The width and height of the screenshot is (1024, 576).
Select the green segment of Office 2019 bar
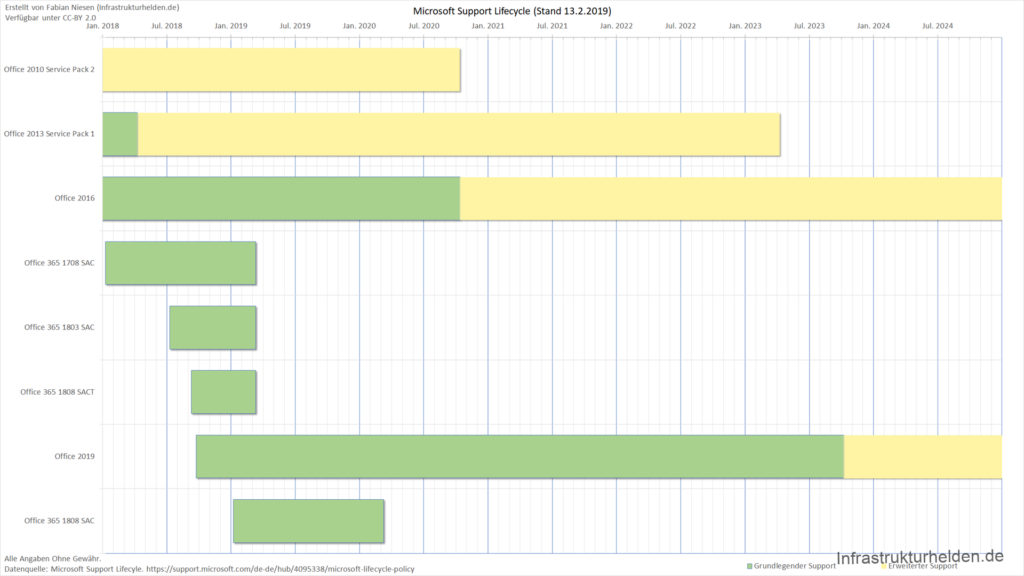tap(520, 456)
